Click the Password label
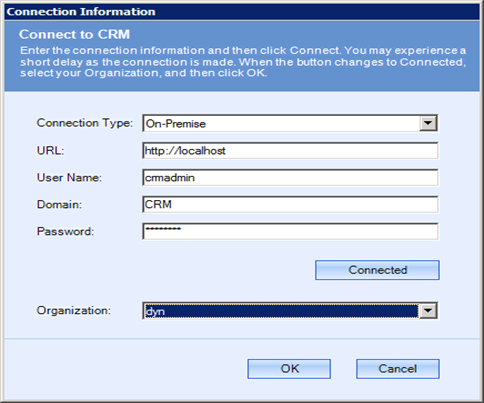This screenshot has height=403, width=484. point(66,231)
